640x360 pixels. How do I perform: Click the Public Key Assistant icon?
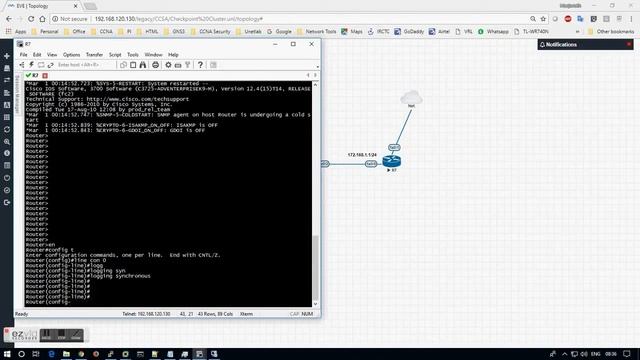coord(188,65)
